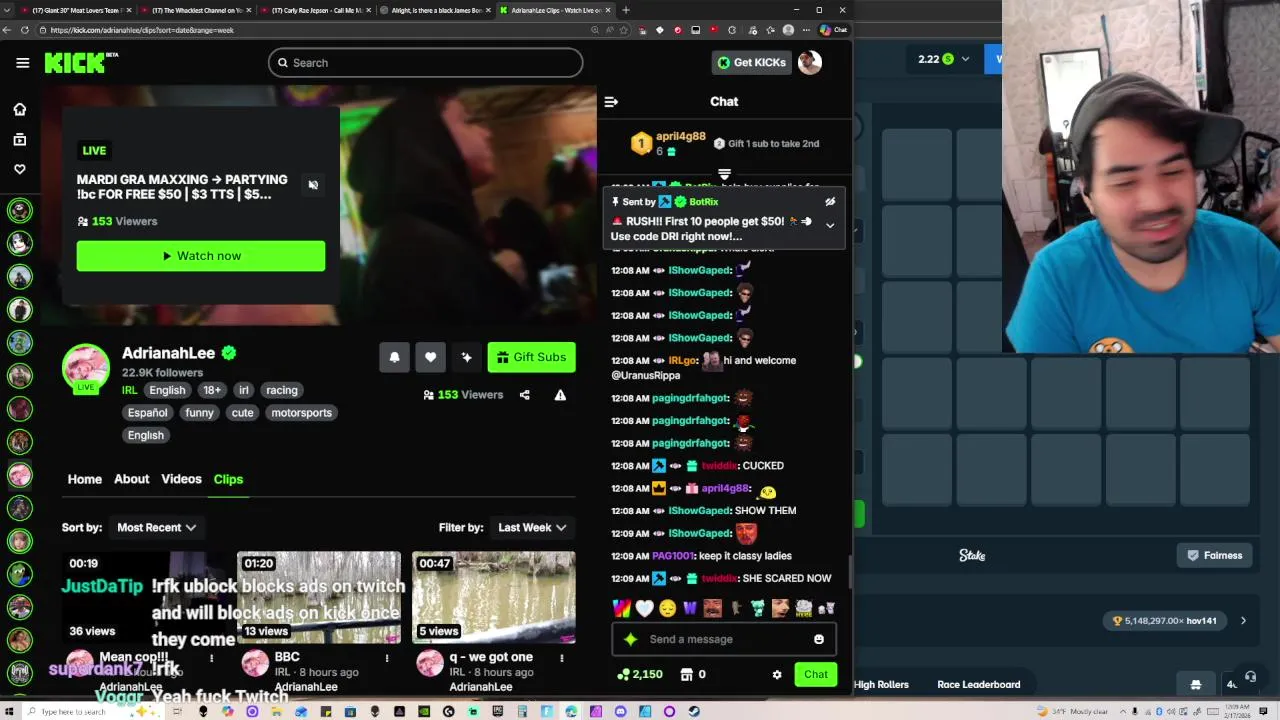Click the funny tag
The width and height of the screenshot is (1280, 720).
199,412
